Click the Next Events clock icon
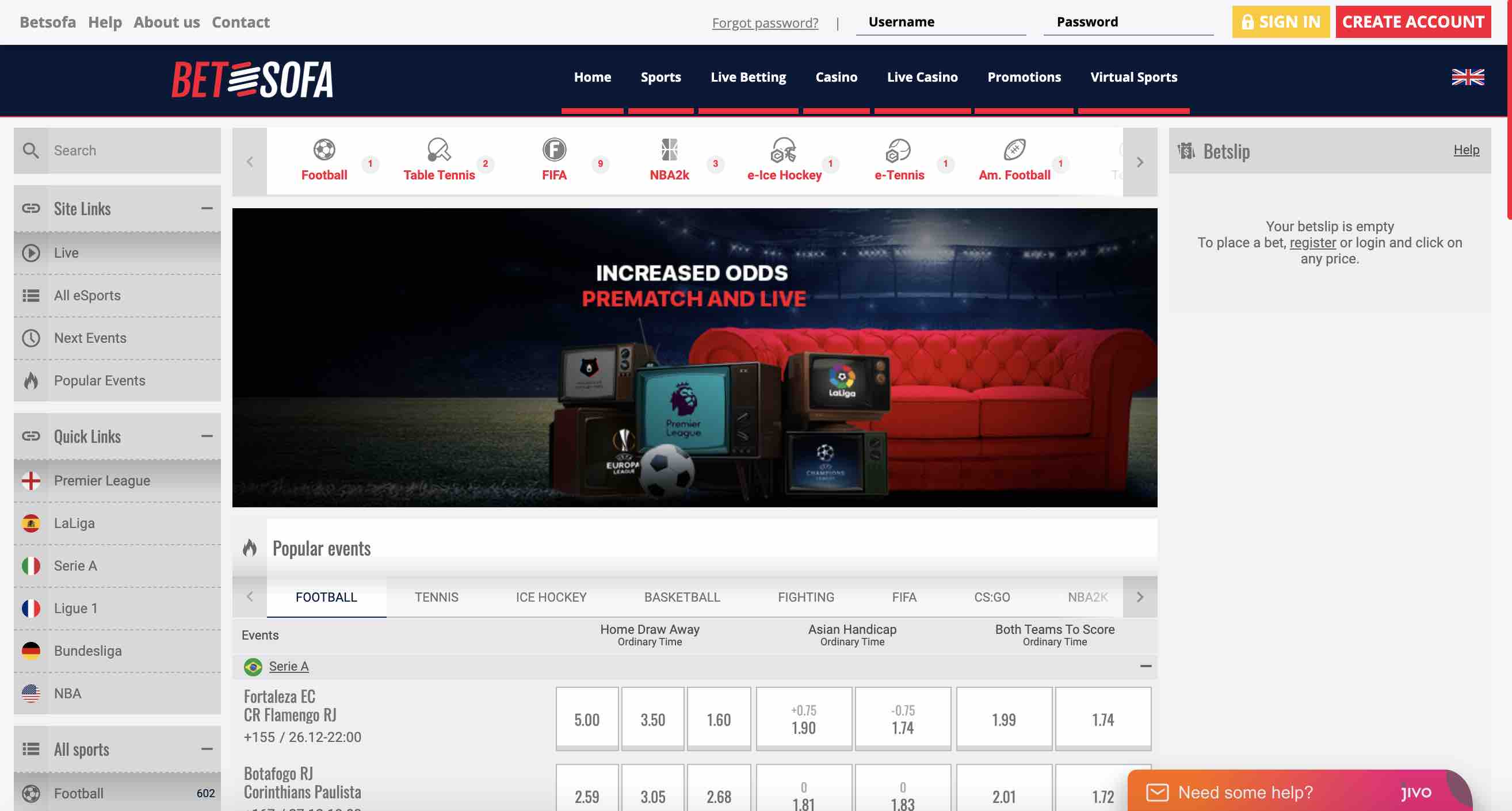The image size is (1512, 811). coord(30,338)
